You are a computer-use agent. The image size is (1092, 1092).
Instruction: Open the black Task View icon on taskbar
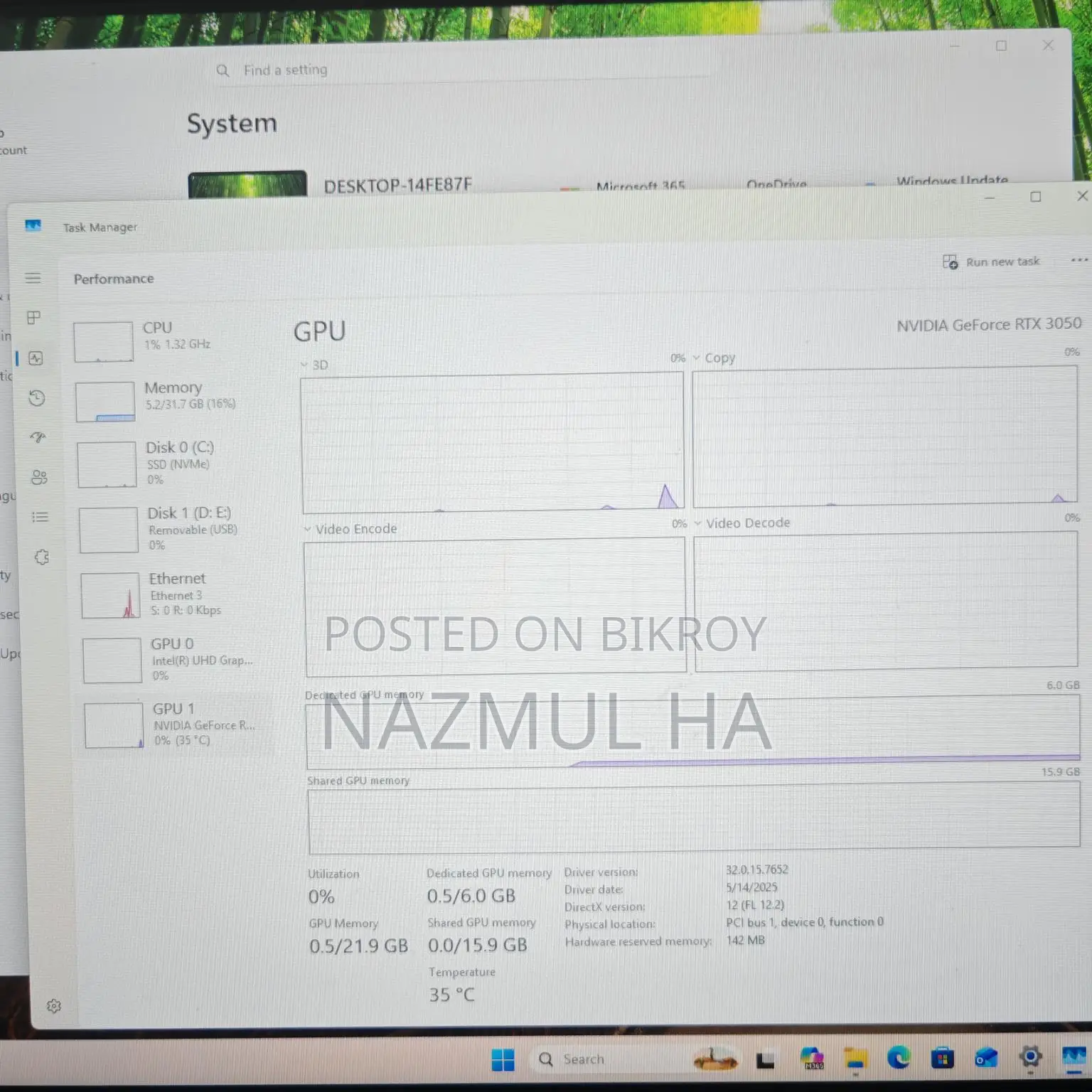[766, 1060]
